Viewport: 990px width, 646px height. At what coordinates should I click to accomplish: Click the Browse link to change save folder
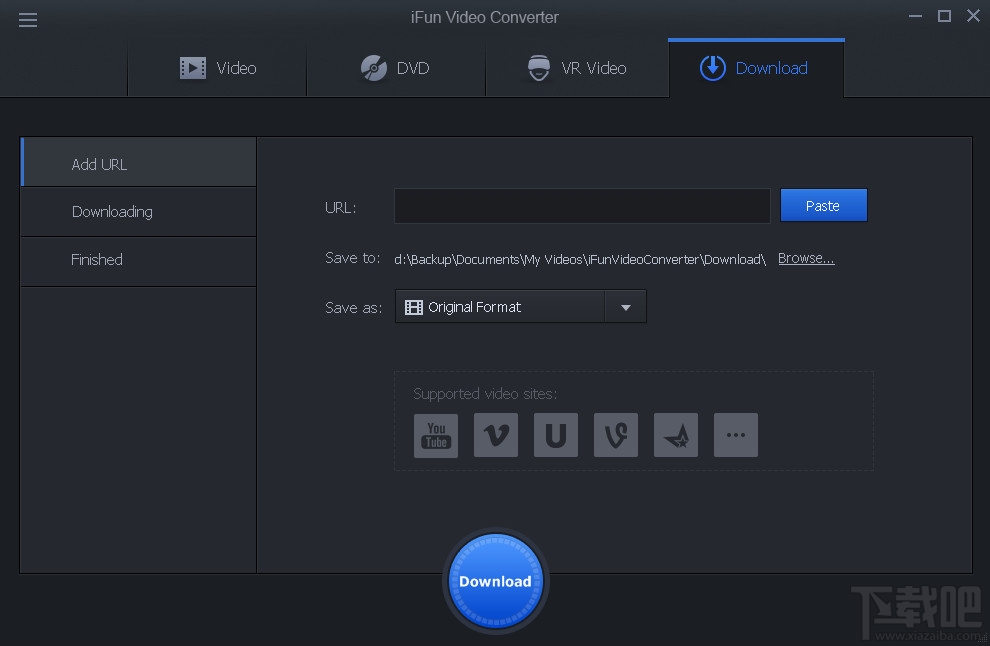click(x=806, y=257)
